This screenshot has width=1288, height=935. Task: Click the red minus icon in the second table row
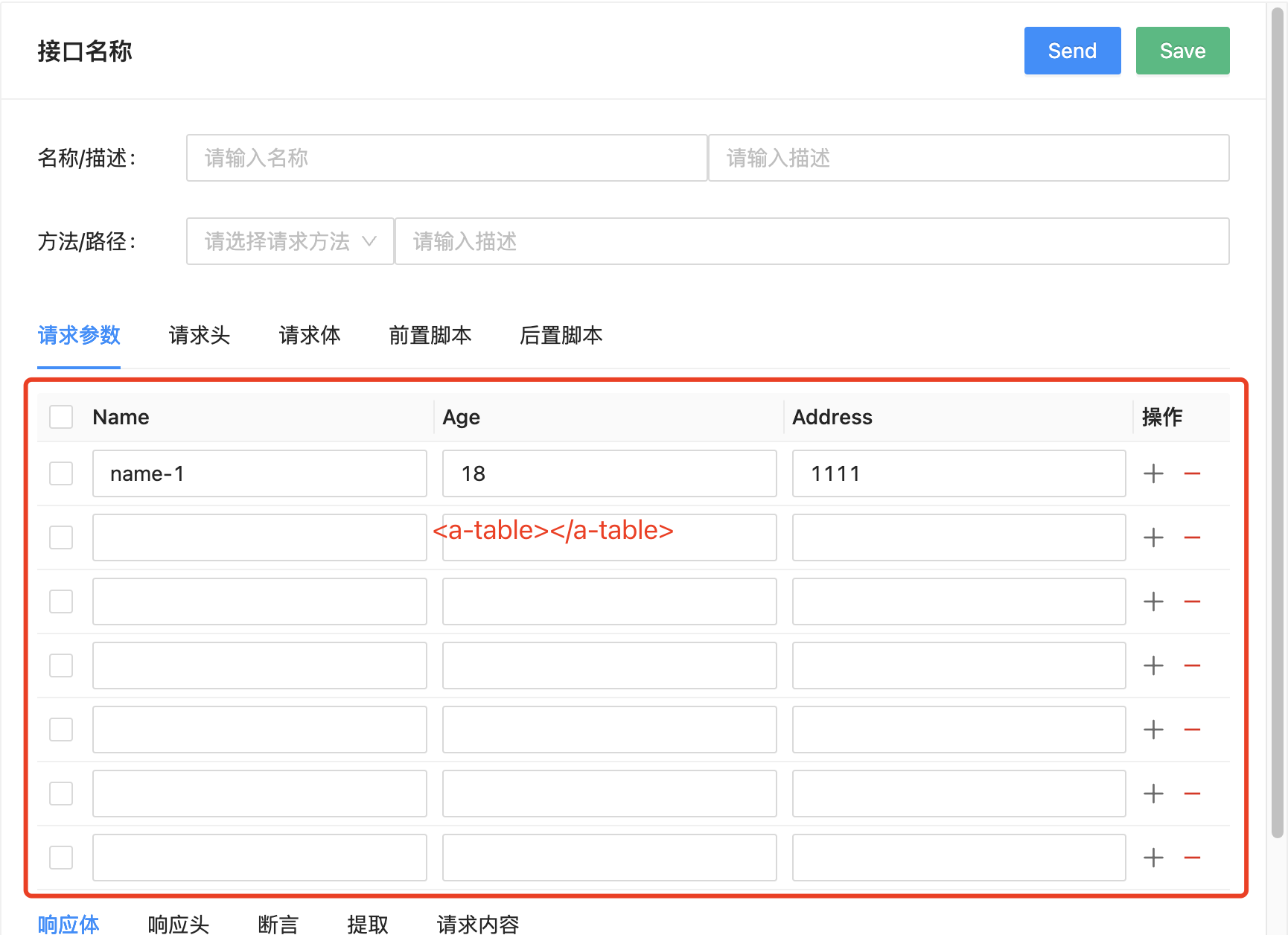(x=1192, y=537)
